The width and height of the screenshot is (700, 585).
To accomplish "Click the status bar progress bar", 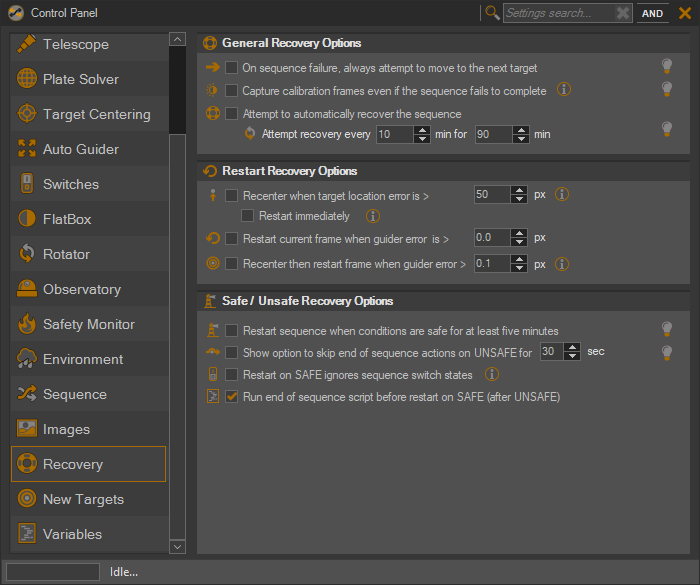I will 53,572.
